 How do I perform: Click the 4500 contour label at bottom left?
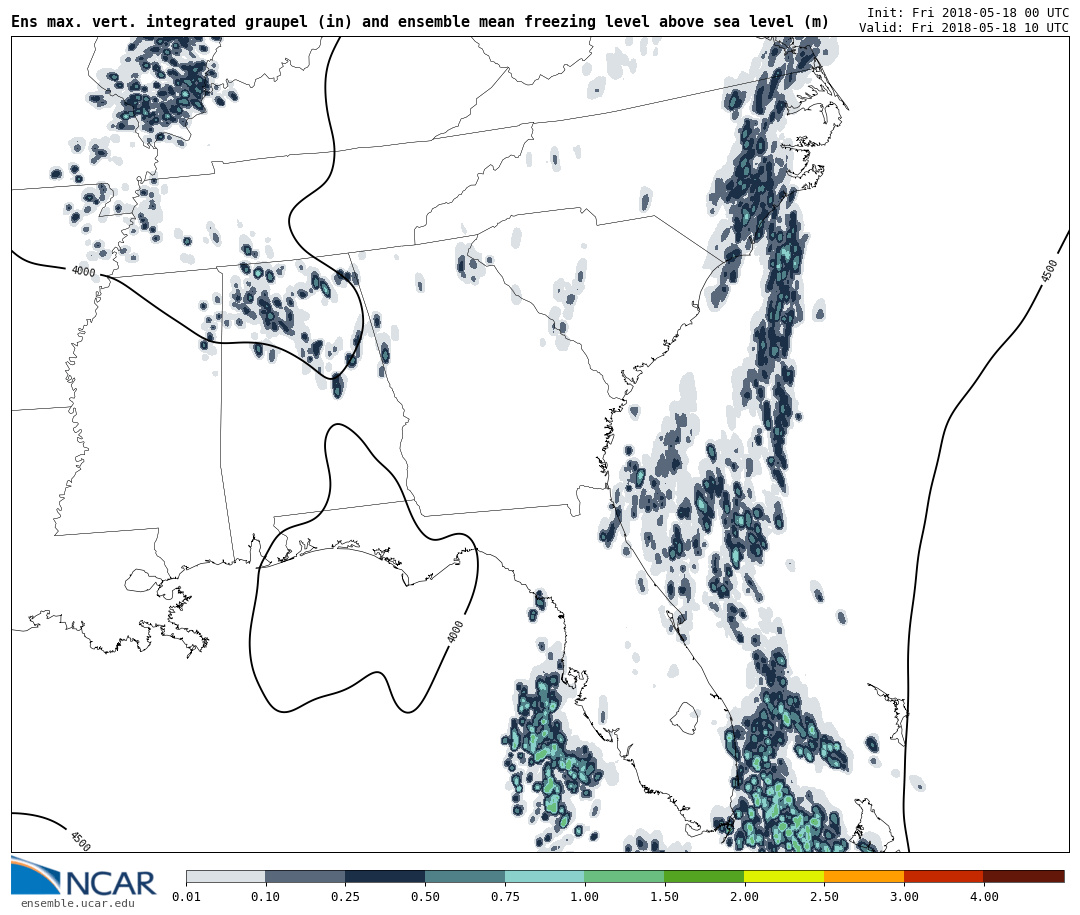80,841
